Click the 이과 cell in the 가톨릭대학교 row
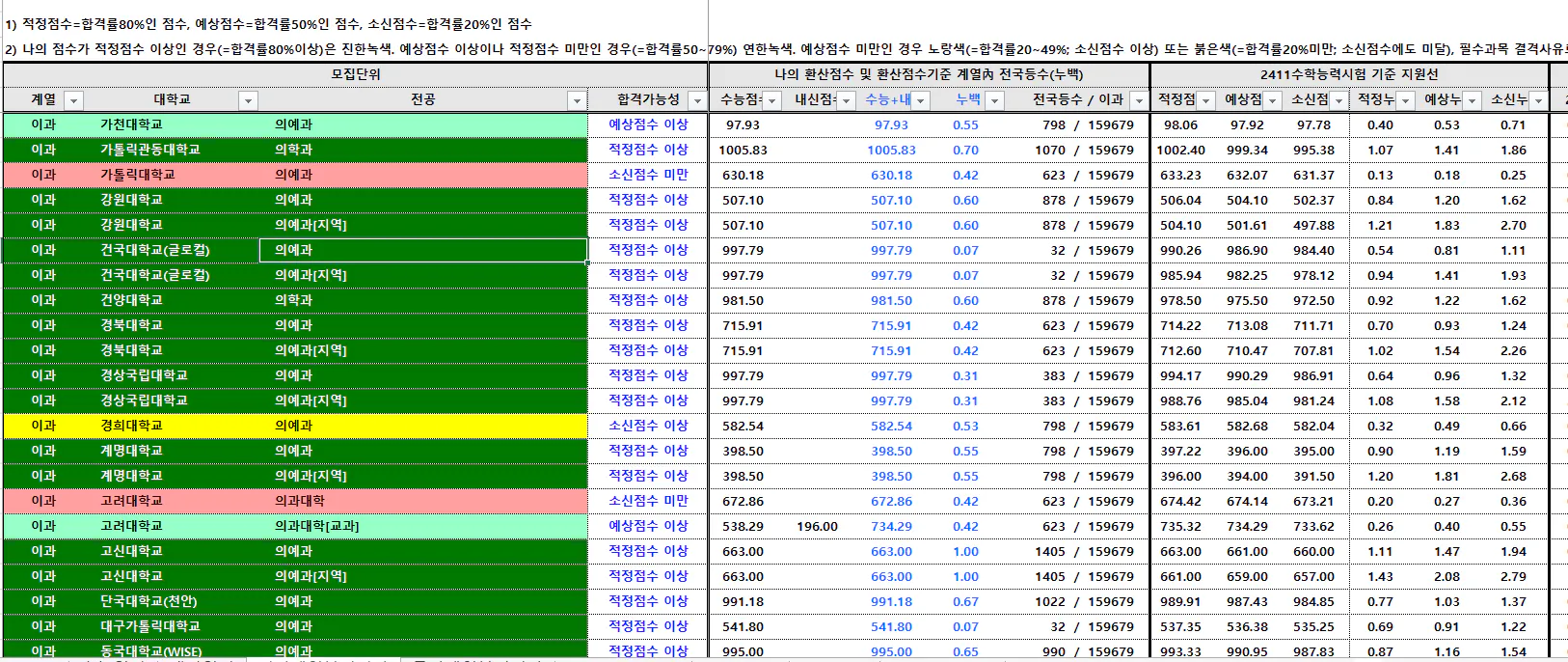The width and height of the screenshot is (1568, 662). click(43, 175)
